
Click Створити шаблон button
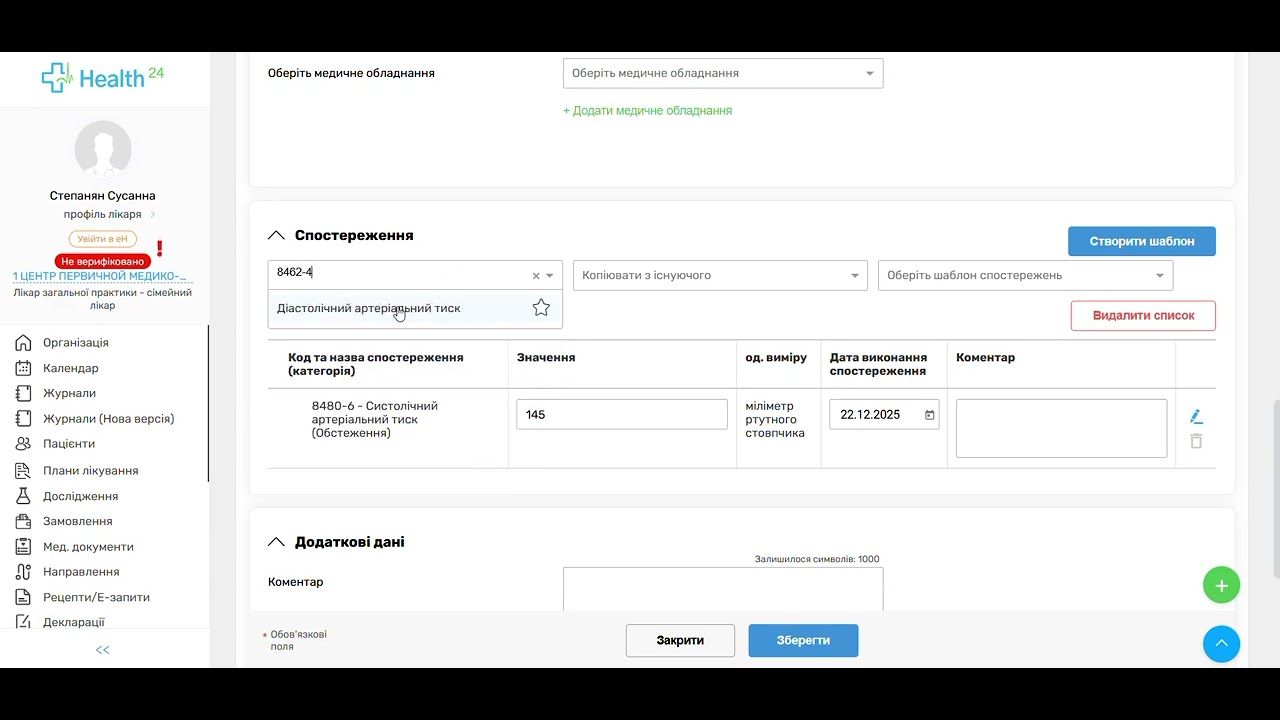tap(1142, 241)
